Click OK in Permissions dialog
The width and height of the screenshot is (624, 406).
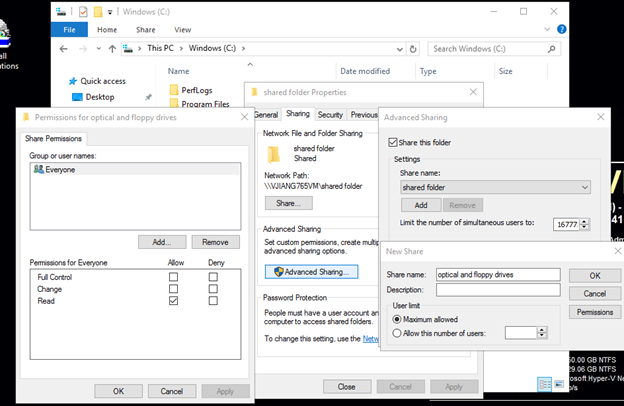coord(119,391)
